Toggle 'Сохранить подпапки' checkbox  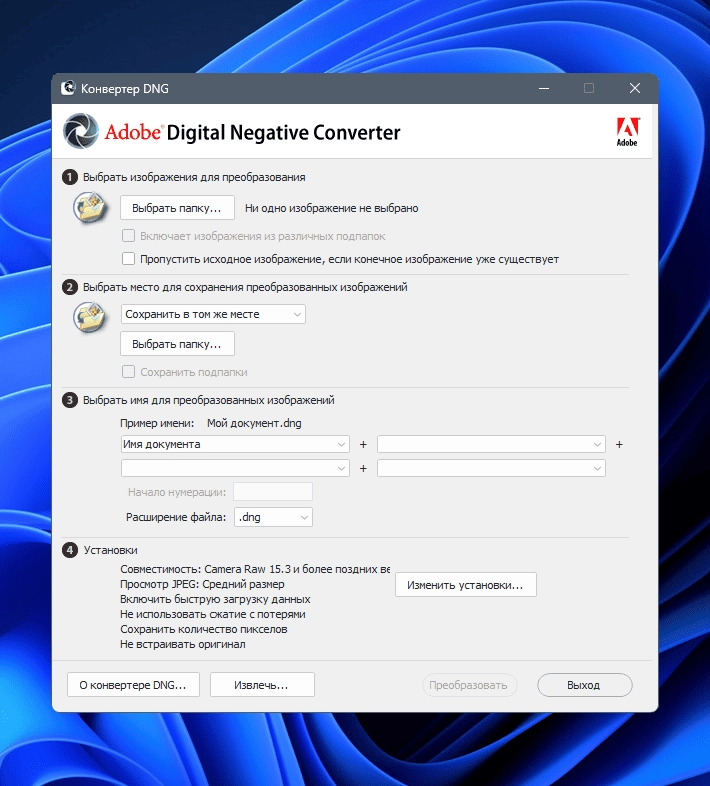tap(129, 372)
